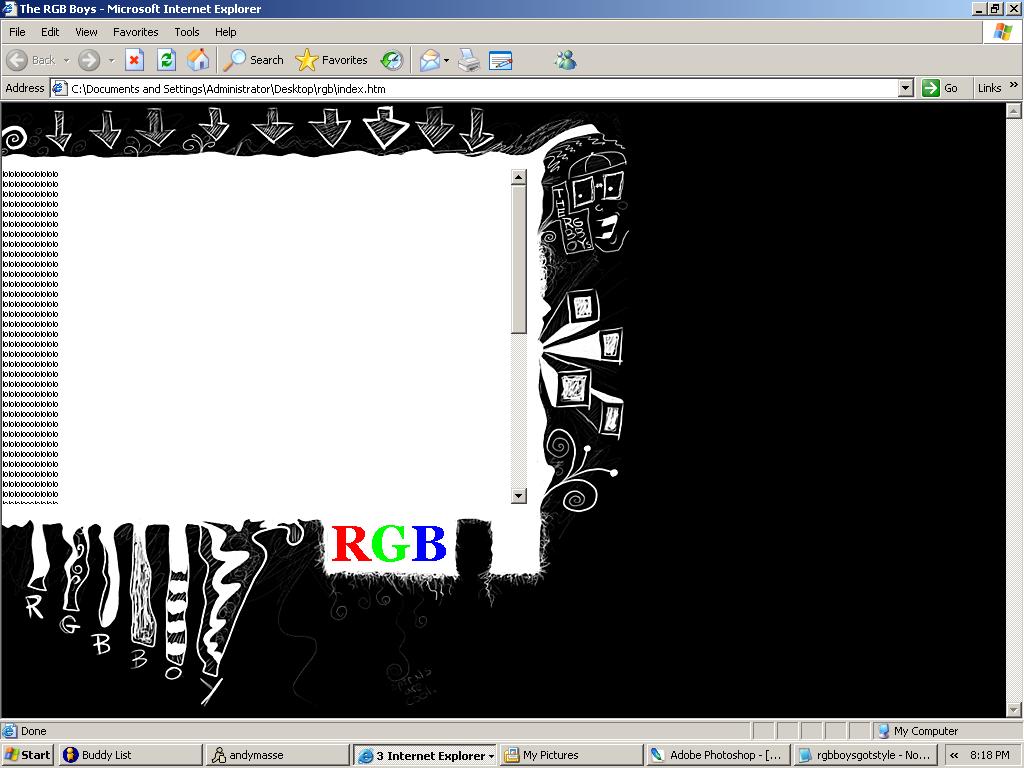This screenshot has width=1024, height=768.
Task: Go to the Home page
Action: click(x=198, y=60)
